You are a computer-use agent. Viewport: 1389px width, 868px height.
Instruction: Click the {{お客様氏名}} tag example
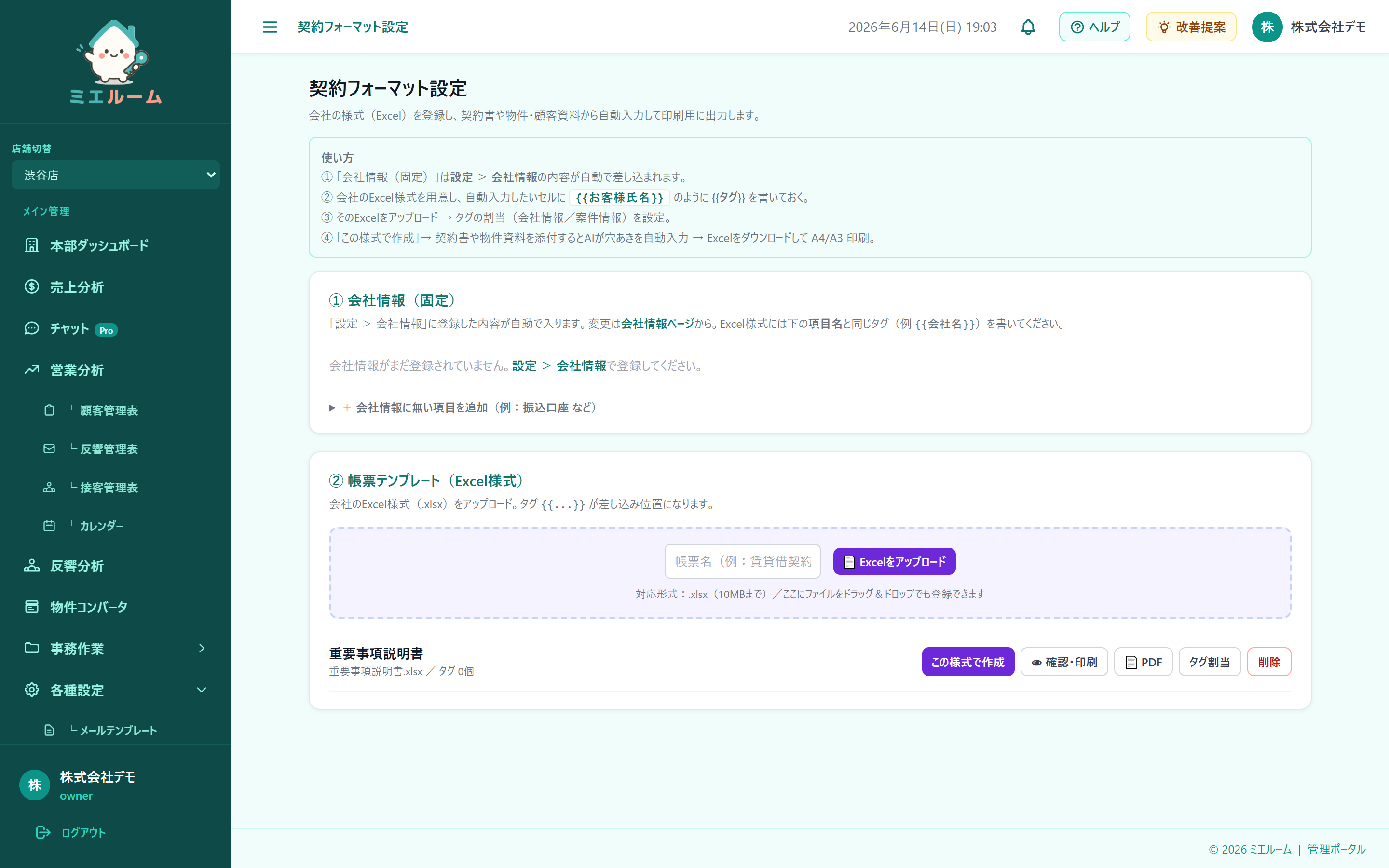(x=619, y=198)
